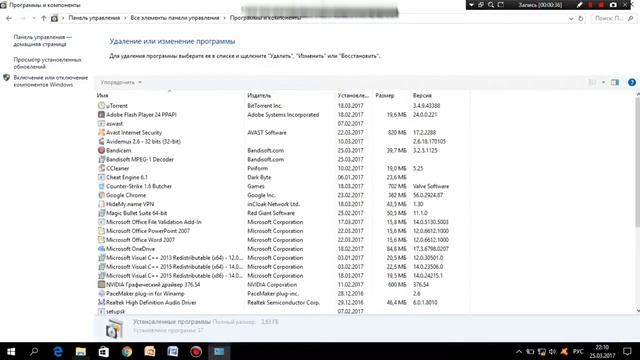Click the refresh button in address bar
640x360 pixels.
tap(580, 18)
